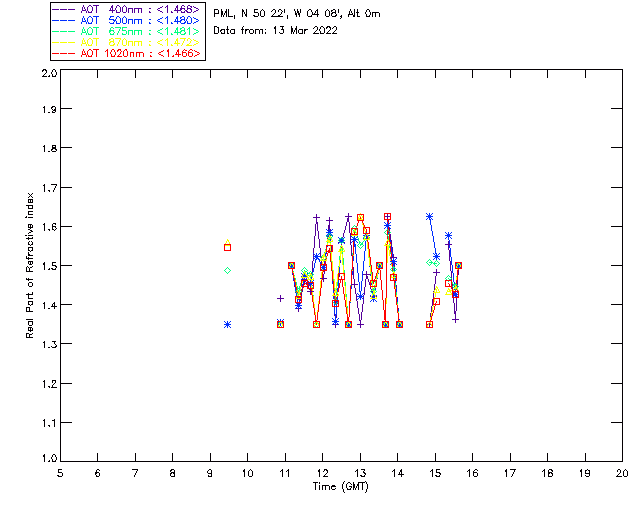Screen dimensions: 640x512
Task: Click the isolated blue asterisk point near 9.5 GMT
Action: tap(228, 325)
